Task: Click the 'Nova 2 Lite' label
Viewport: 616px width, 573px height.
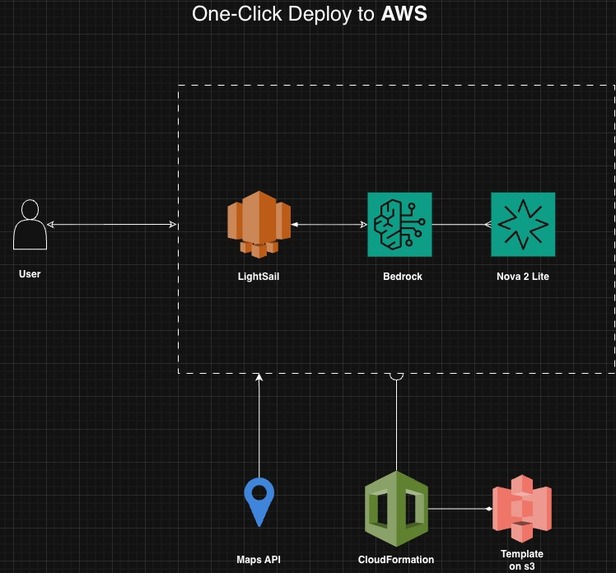Action: pos(523,276)
